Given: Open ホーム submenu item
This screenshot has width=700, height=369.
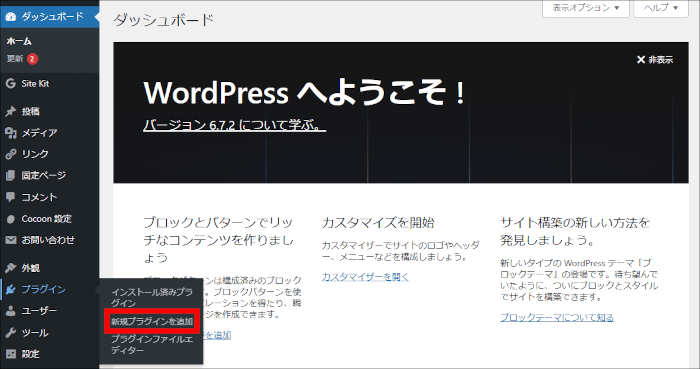Looking at the screenshot, I should tap(19, 41).
